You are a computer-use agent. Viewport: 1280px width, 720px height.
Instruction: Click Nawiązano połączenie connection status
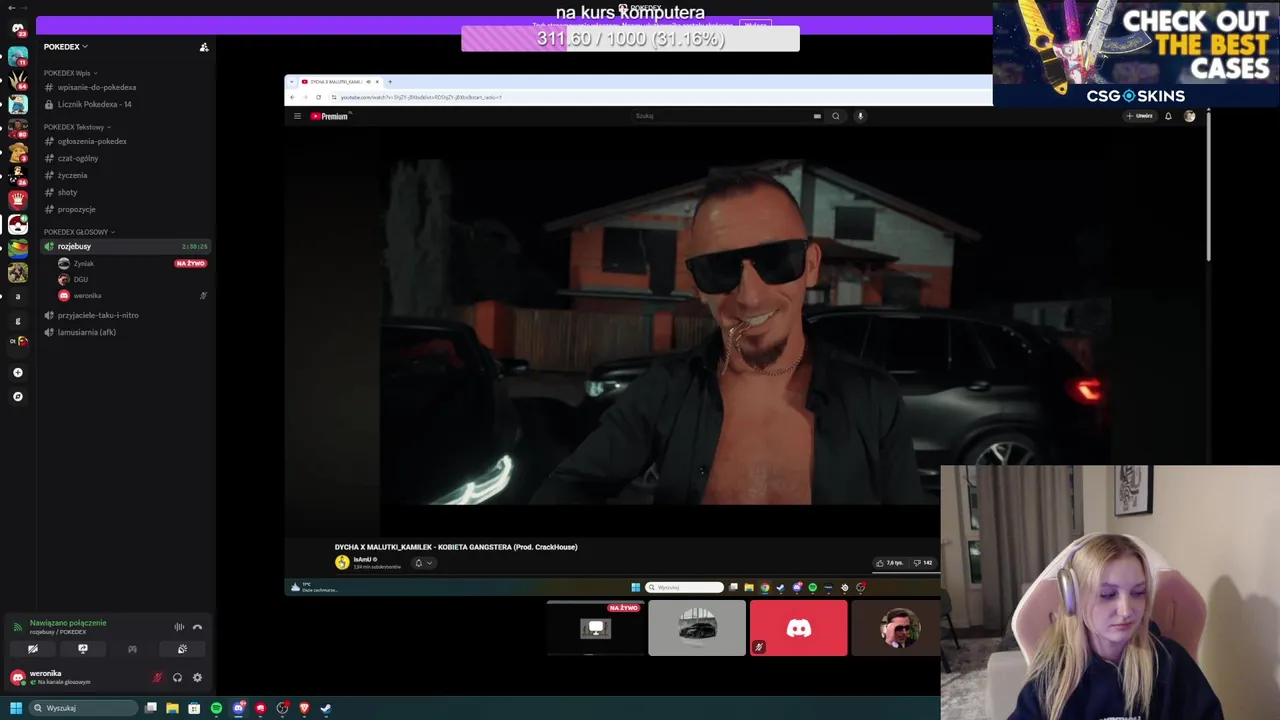point(68,623)
